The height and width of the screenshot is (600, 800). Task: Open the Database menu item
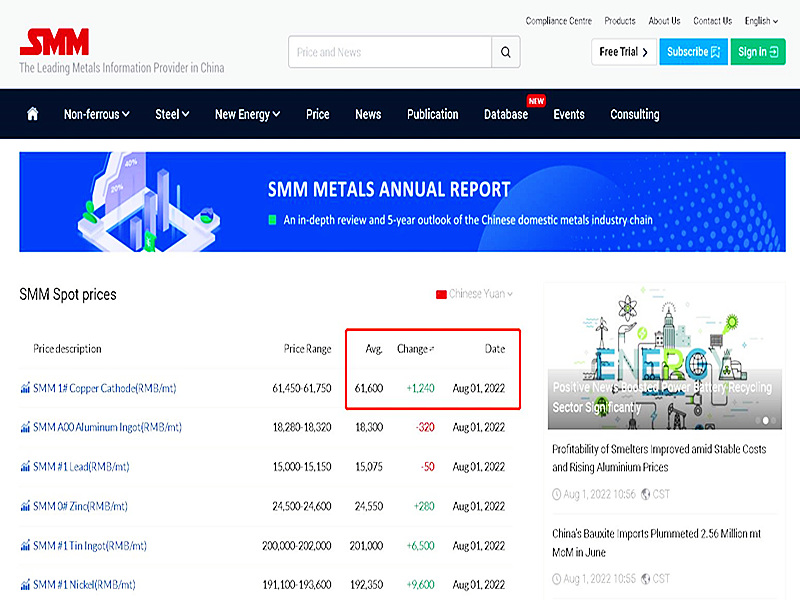[506, 114]
